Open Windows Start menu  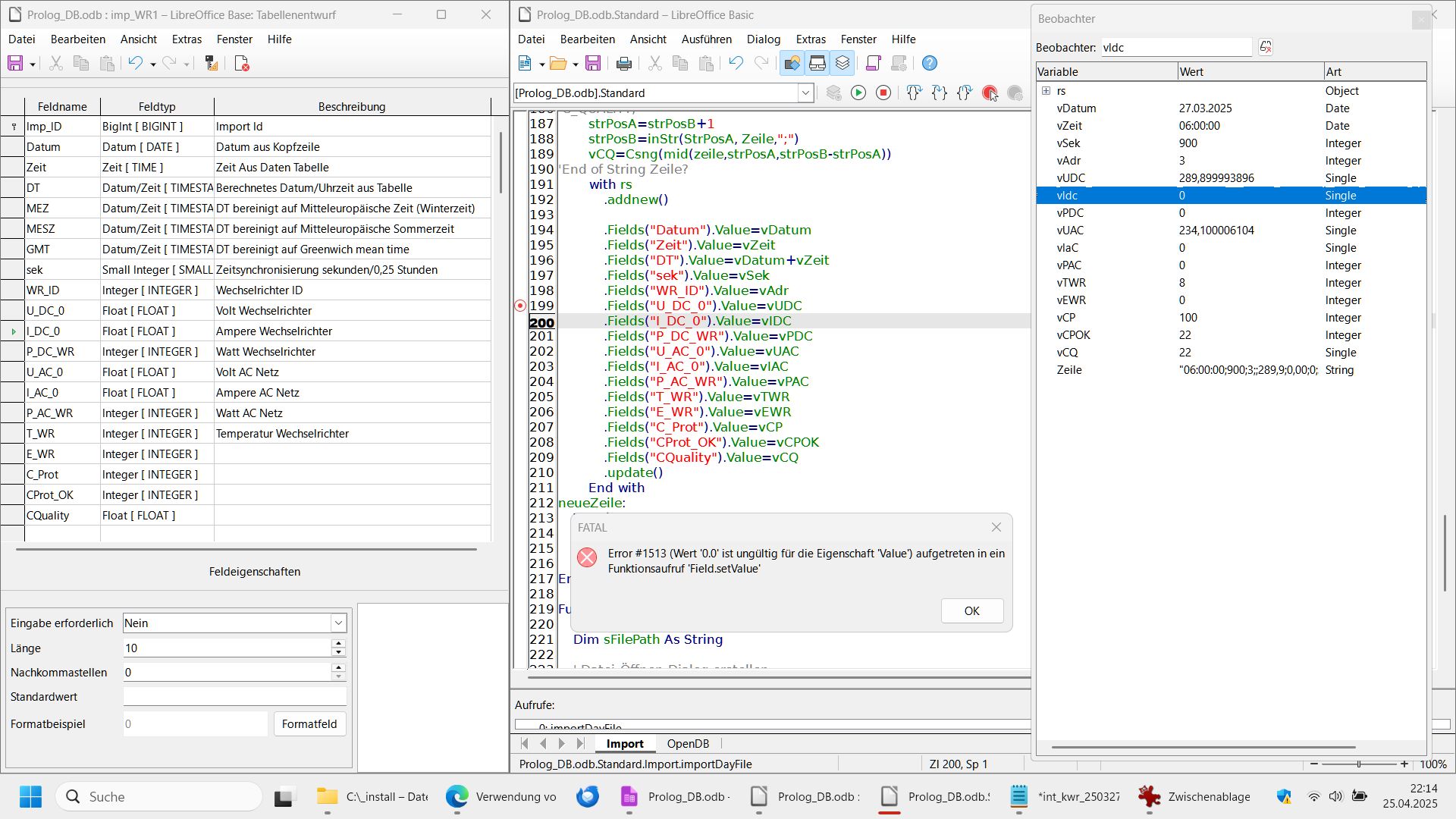point(30,797)
